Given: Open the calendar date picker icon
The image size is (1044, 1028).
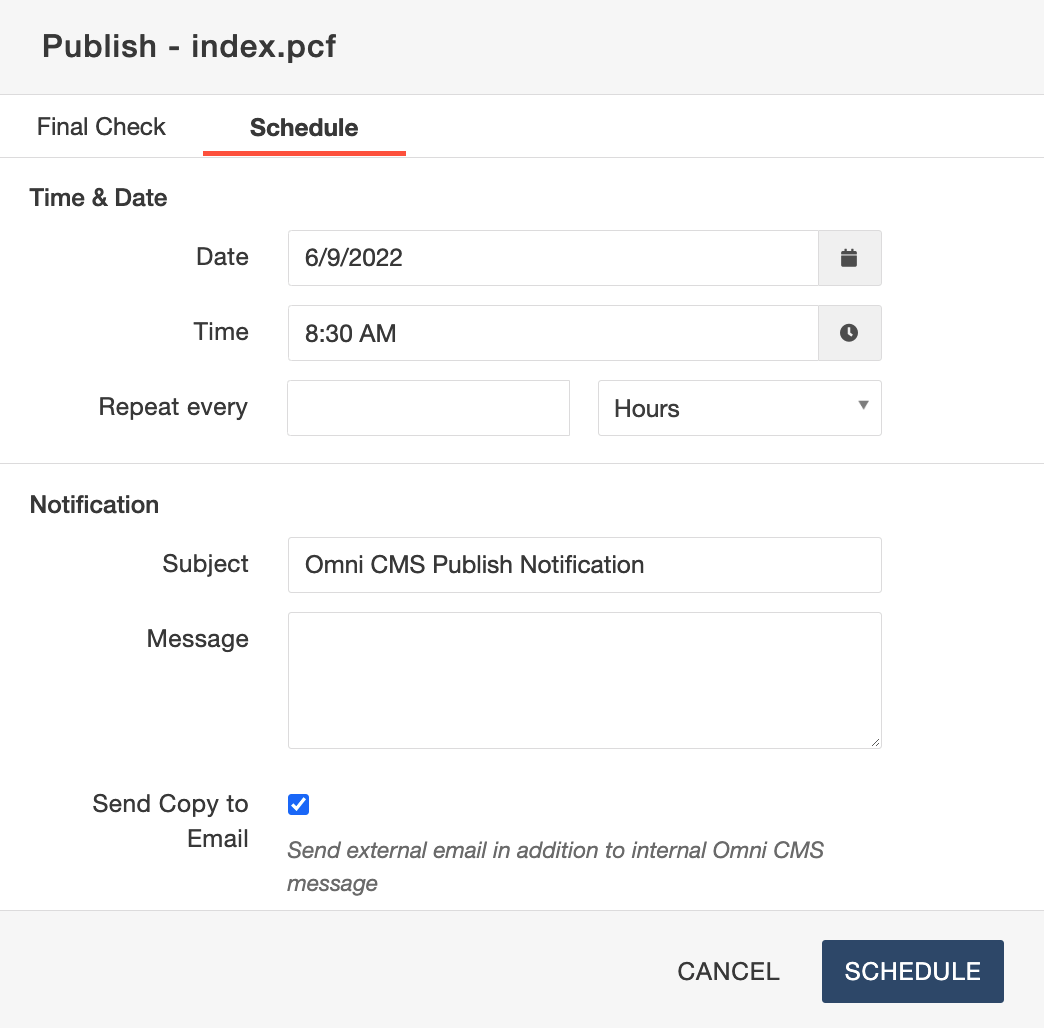Looking at the screenshot, I should click(x=849, y=258).
